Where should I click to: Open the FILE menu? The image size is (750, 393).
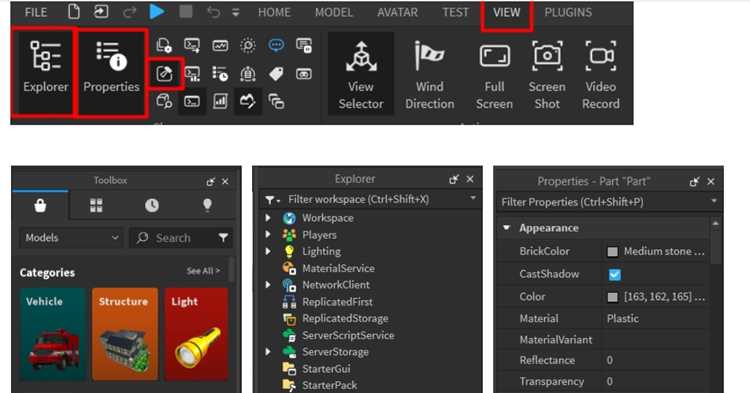click(36, 12)
